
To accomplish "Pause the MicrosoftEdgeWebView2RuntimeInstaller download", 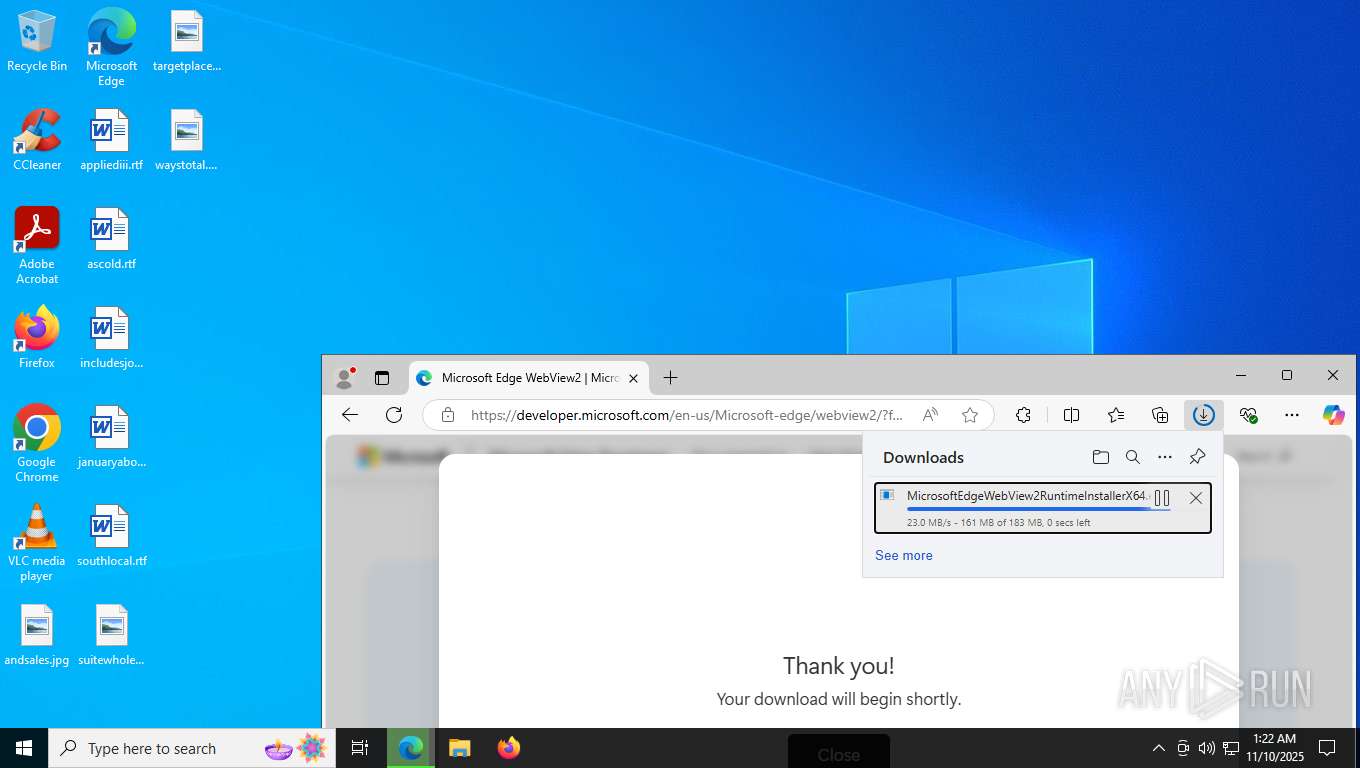I will pyautogui.click(x=1162, y=498).
